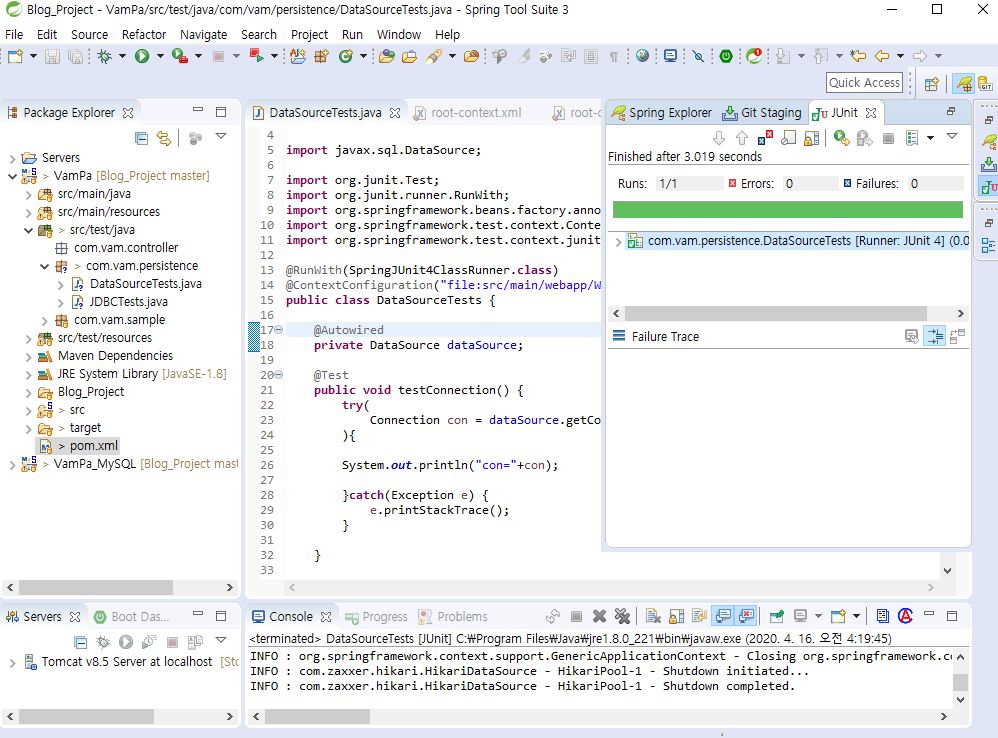This screenshot has width=998, height=738.
Task: Click the Open Perspective icon
Action: tap(932, 83)
